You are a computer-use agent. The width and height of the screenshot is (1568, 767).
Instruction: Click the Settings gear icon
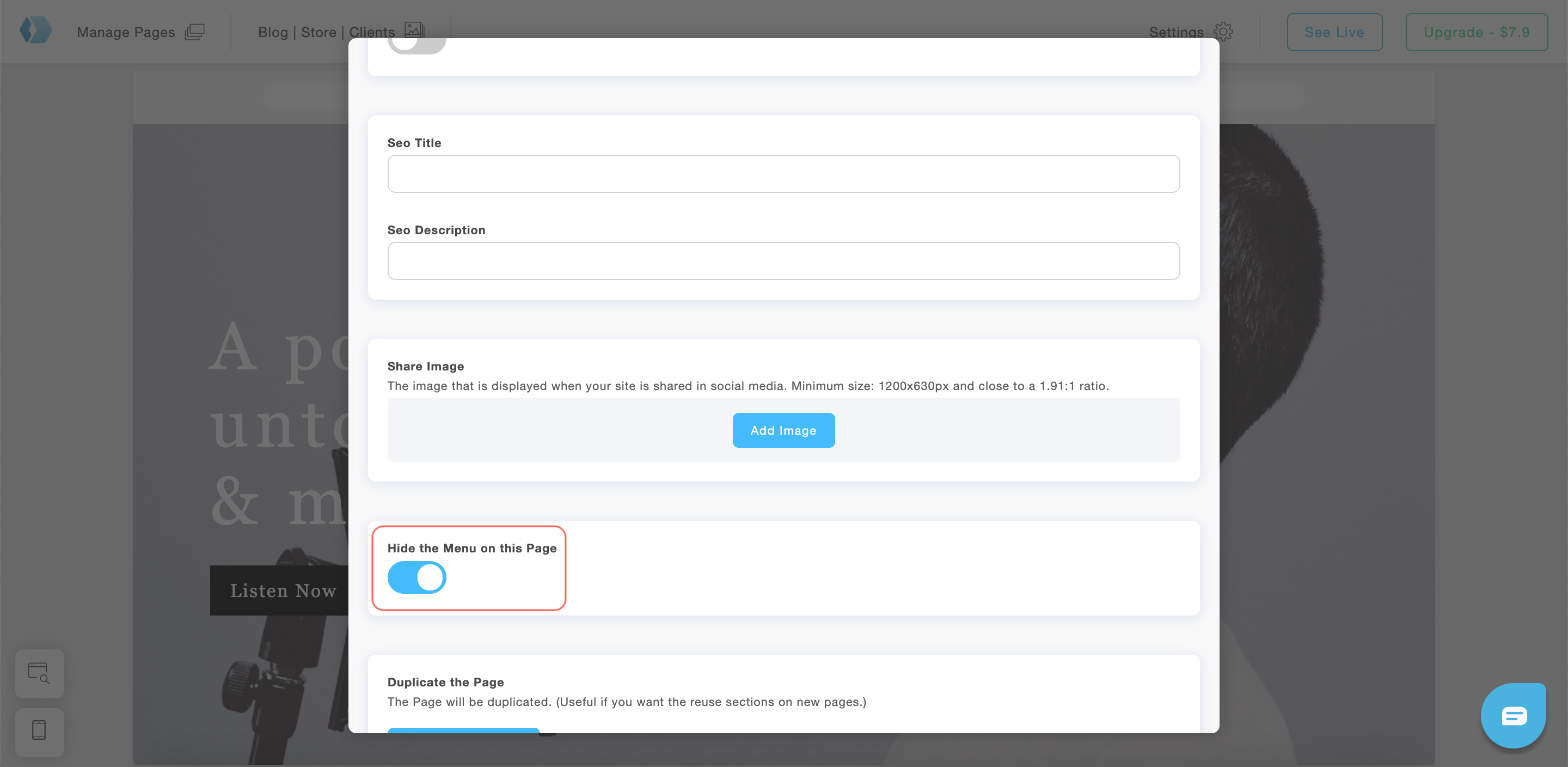pyautogui.click(x=1223, y=32)
